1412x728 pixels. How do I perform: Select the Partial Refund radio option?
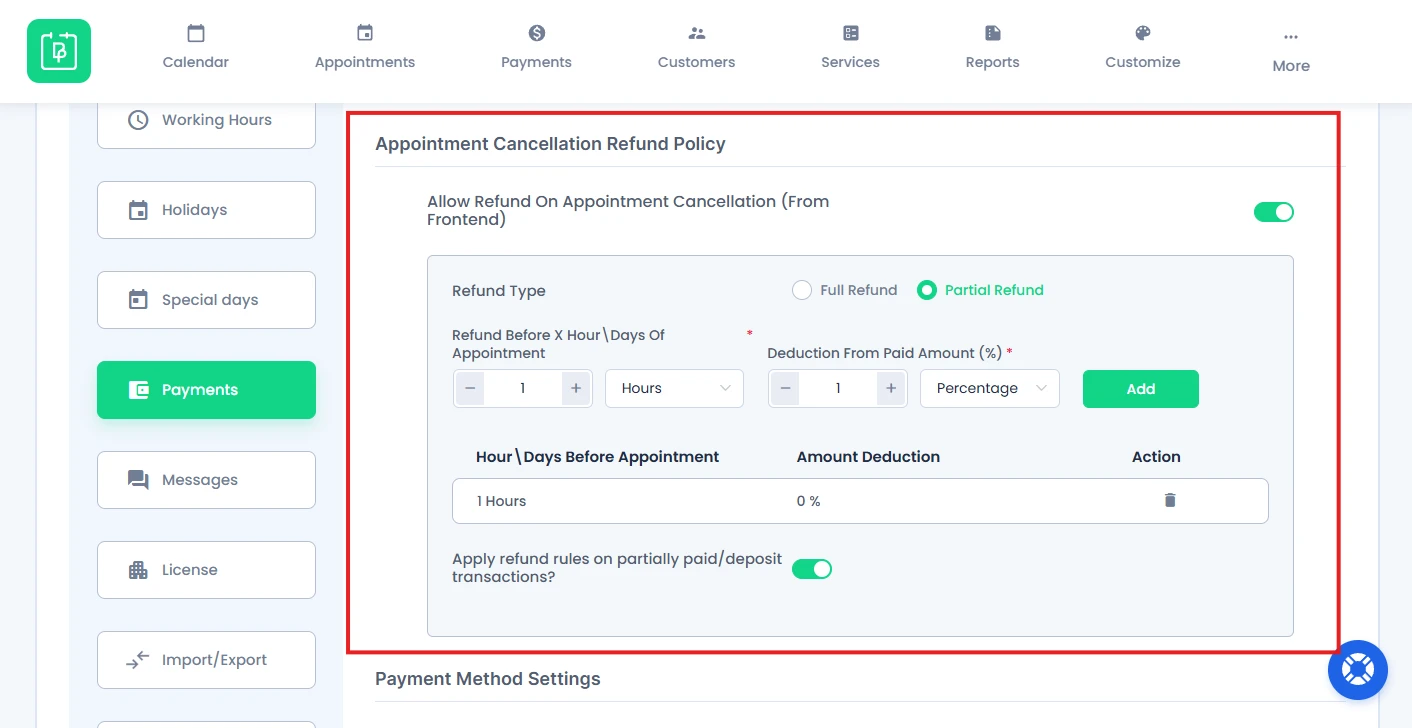[927, 290]
